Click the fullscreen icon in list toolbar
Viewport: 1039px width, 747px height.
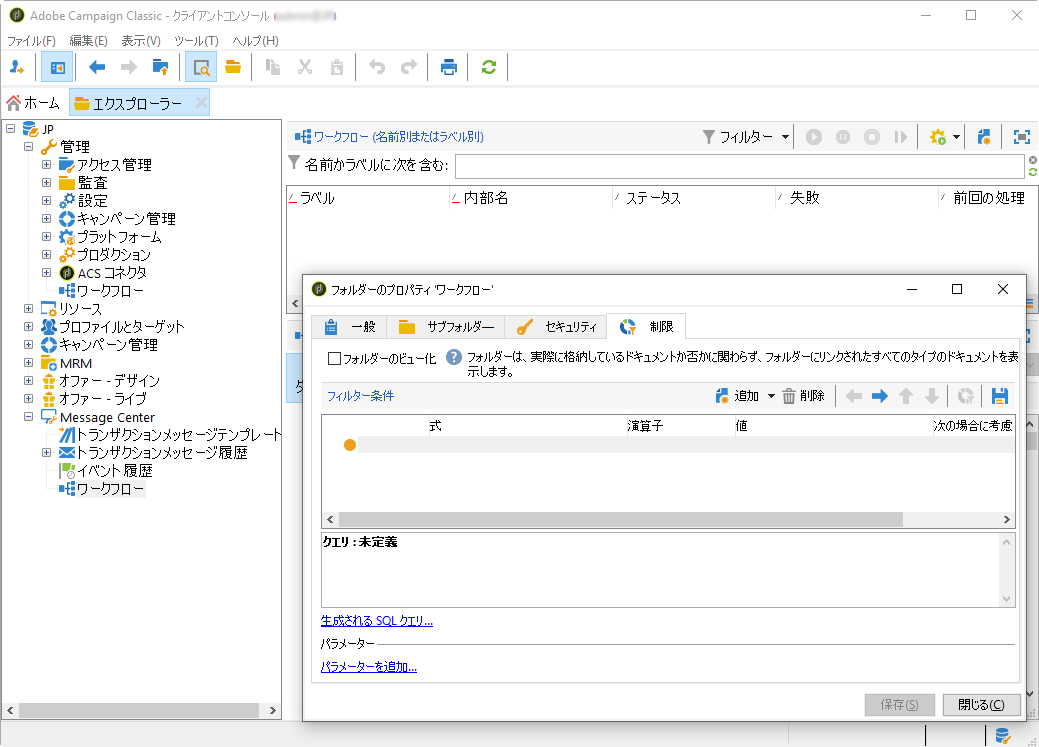tap(1022, 137)
